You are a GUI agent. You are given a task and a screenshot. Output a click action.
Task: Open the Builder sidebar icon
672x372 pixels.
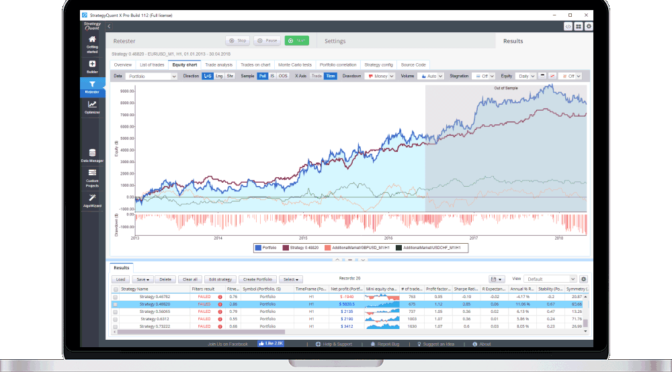(92, 64)
